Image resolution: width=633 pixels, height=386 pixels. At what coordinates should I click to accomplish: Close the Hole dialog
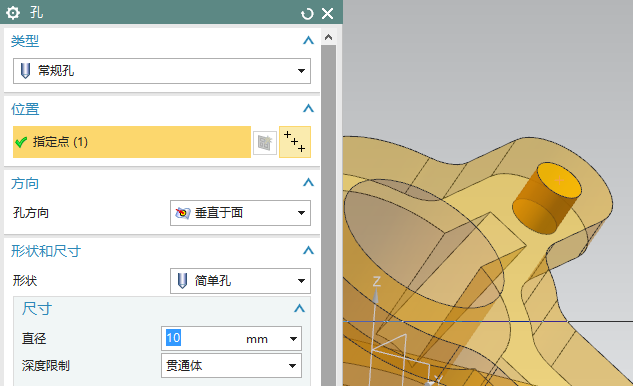tap(327, 14)
